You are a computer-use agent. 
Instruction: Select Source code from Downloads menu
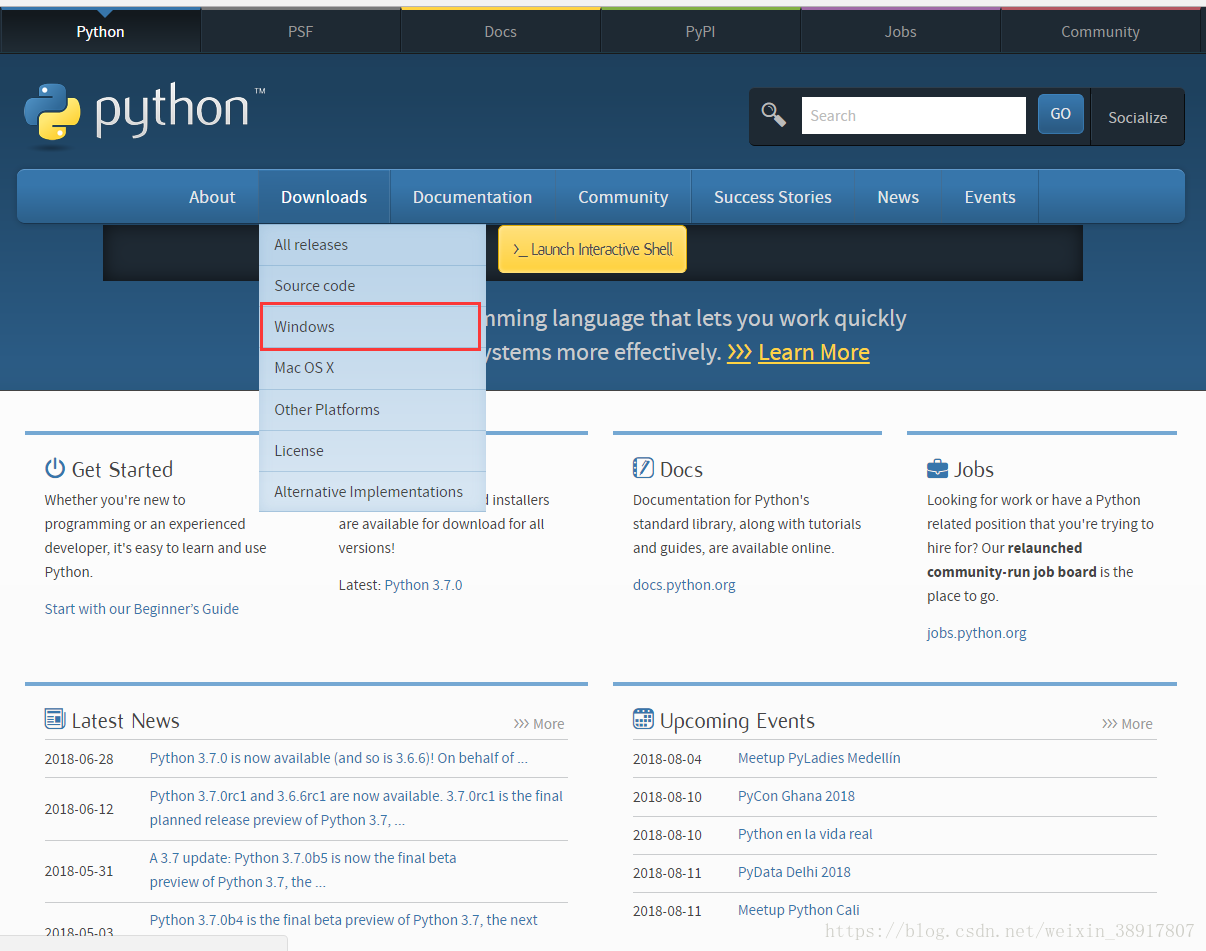[x=372, y=286]
